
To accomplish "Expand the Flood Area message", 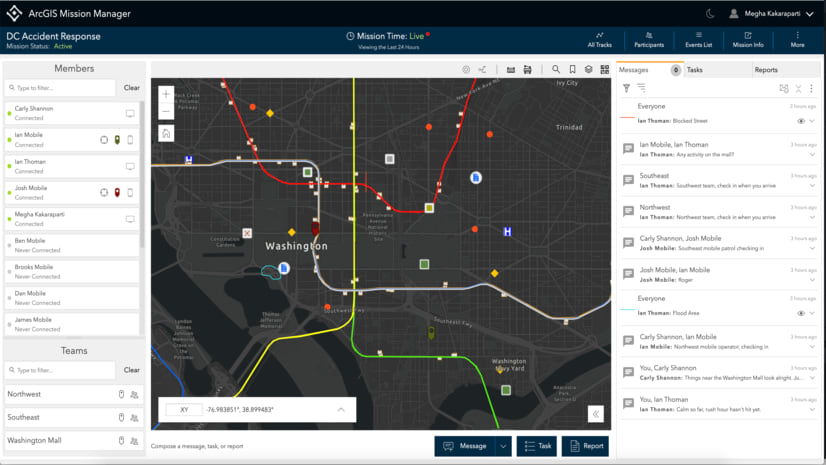I will pos(812,313).
